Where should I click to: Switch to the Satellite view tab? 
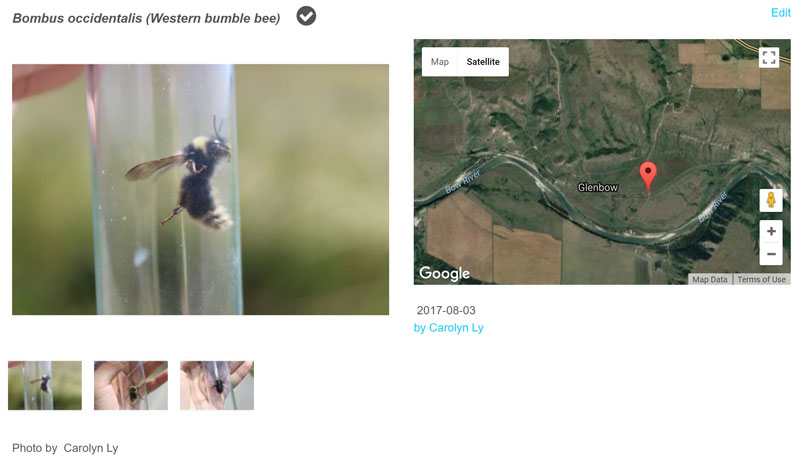tap(483, 62)
